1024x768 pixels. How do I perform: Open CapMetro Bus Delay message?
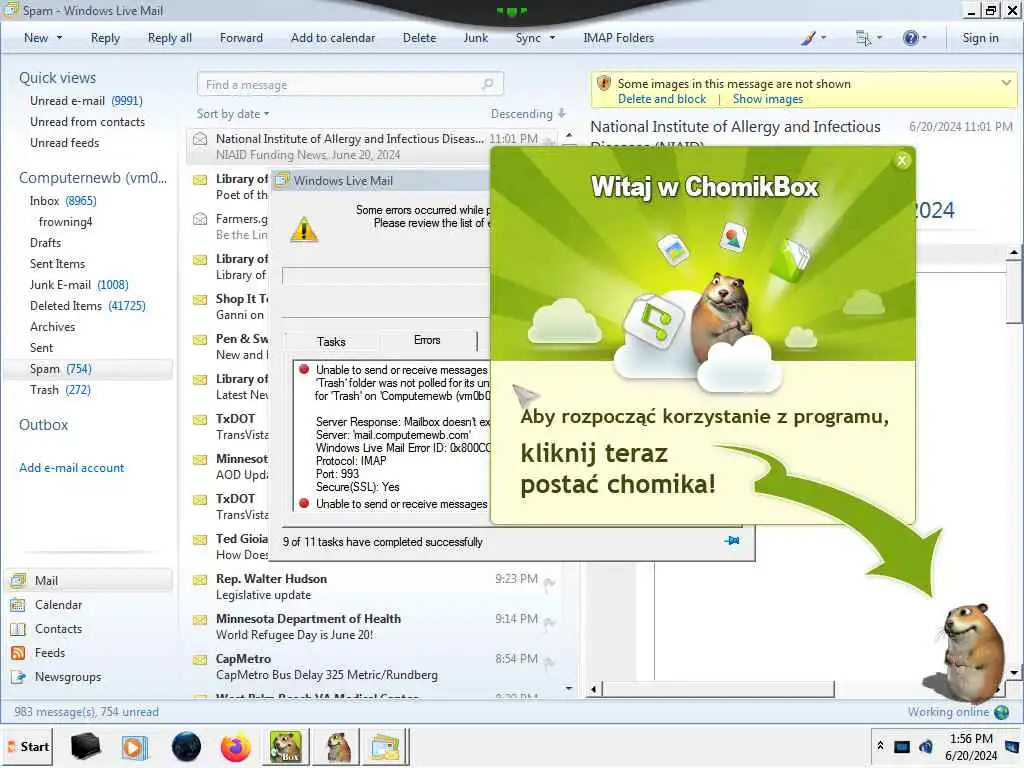point(372,667)
